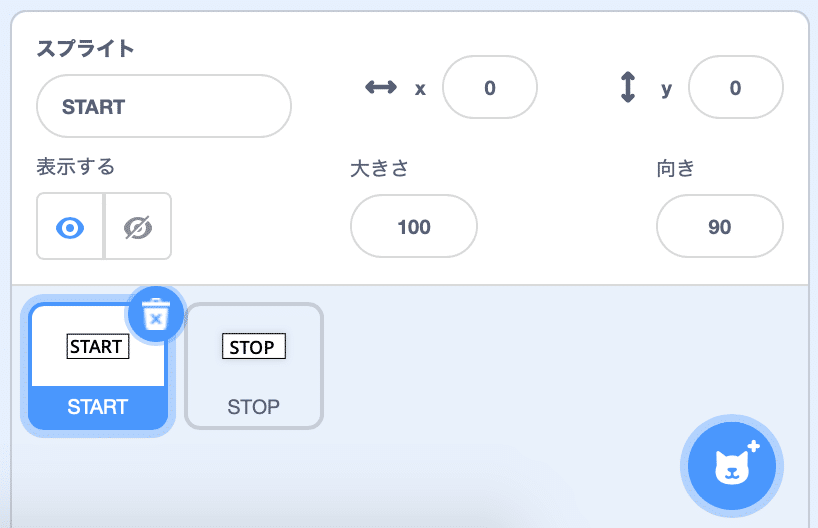818x528 pixels.
Task: Delete the START sprite with trash icon
Action: 155,314
